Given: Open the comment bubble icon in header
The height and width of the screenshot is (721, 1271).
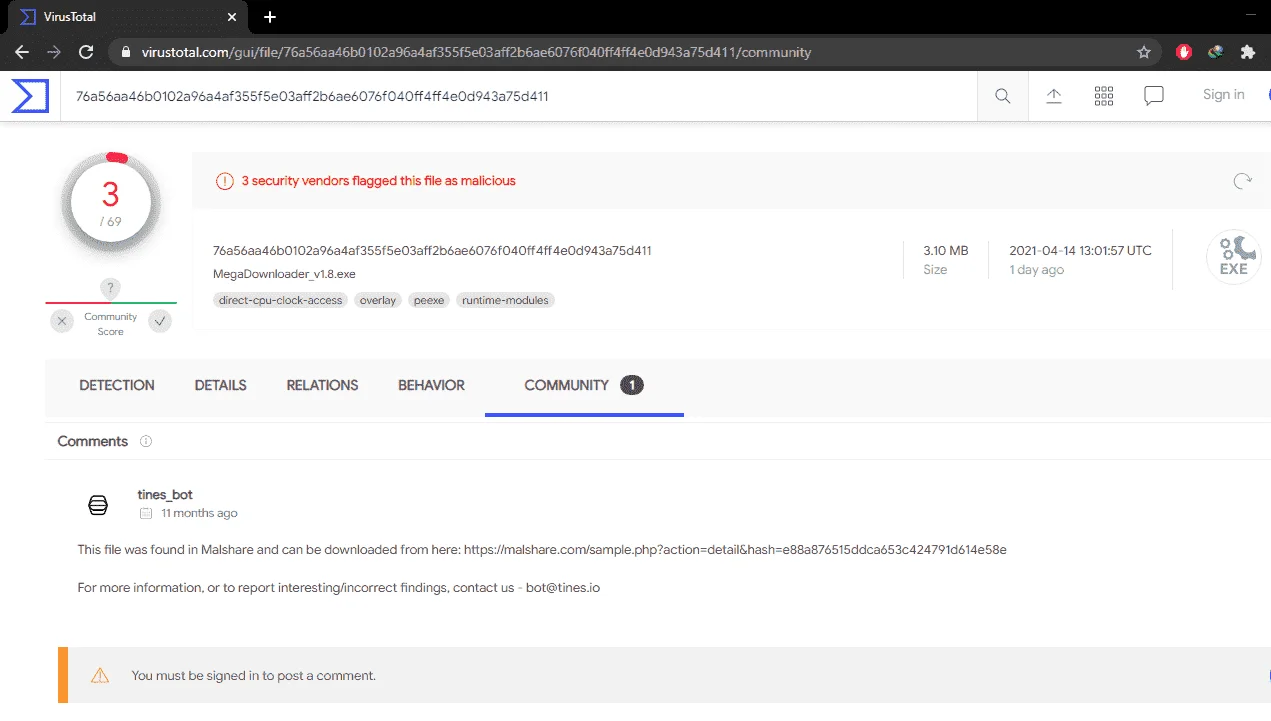Looking at the screenshot, I should [1154, 96].
